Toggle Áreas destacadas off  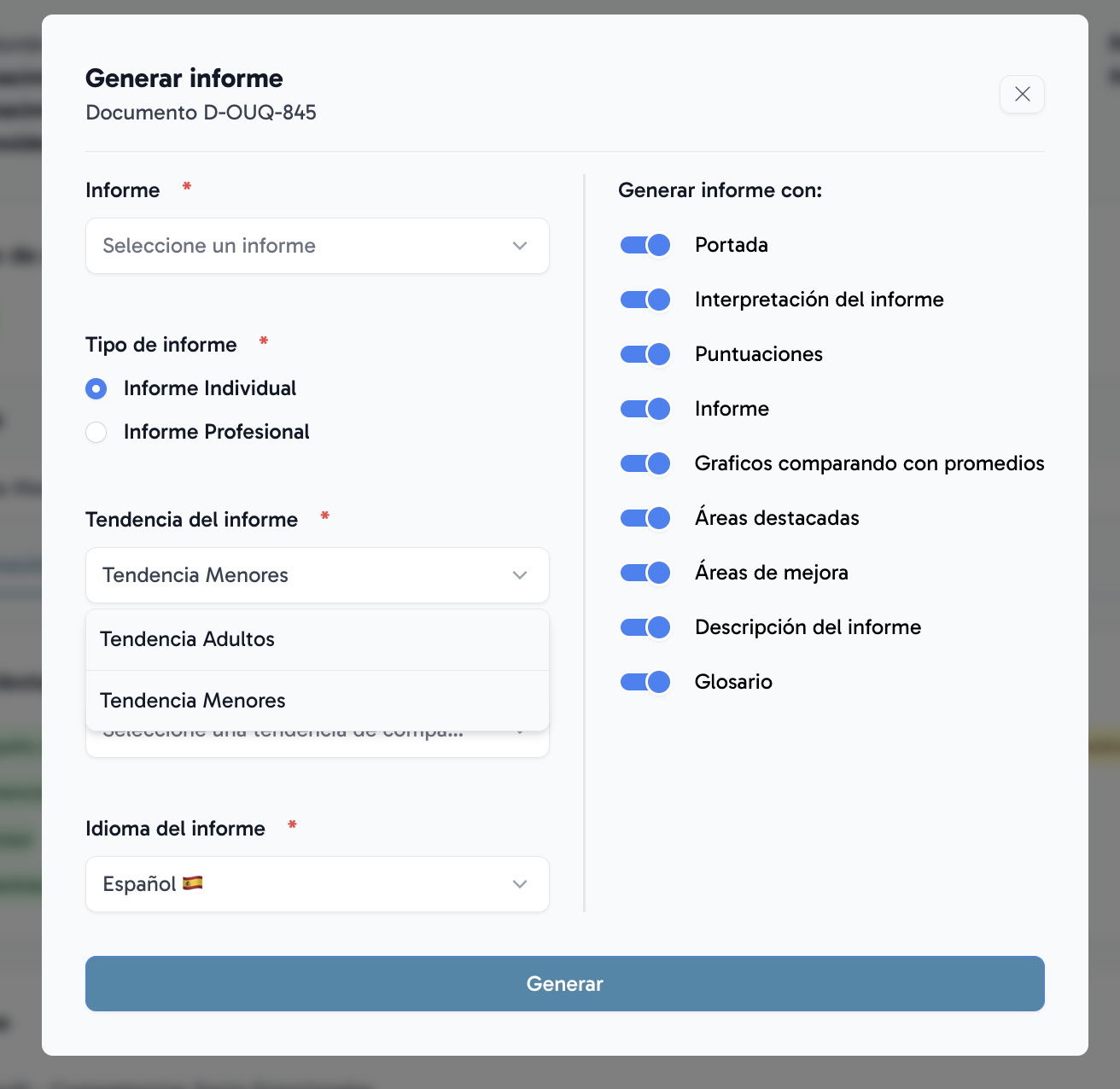(x=645, y=519)
